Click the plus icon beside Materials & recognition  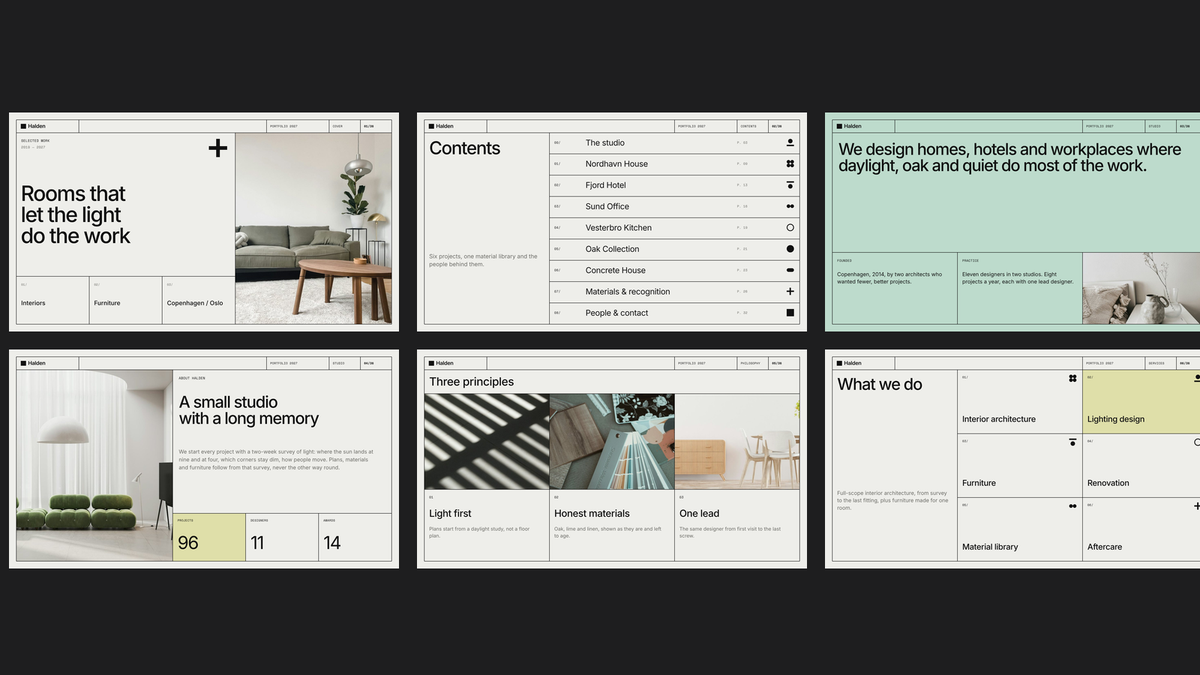(x=790, y=291)
